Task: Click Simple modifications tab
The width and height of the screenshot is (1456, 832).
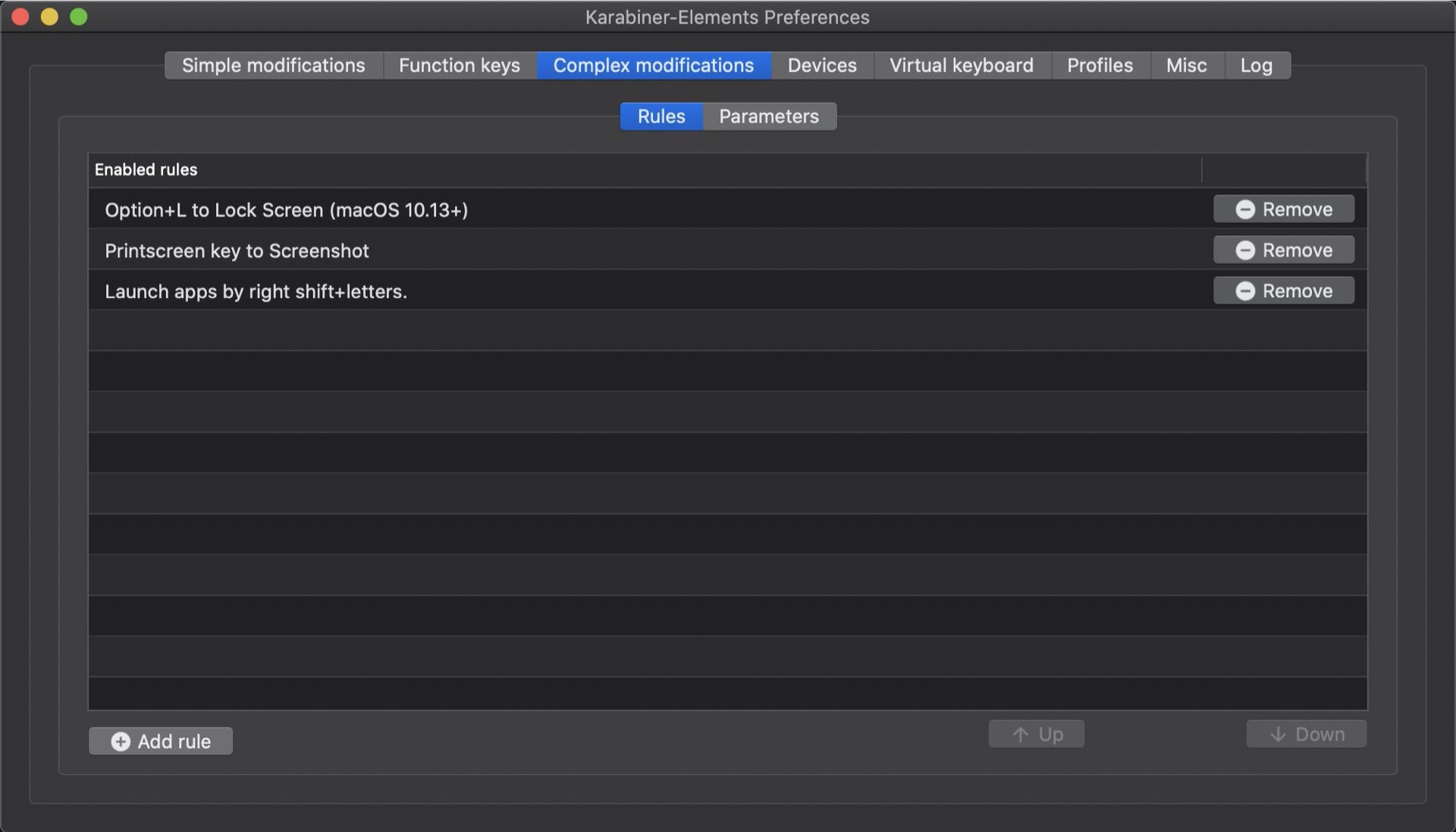Action: tap(273, 65)
